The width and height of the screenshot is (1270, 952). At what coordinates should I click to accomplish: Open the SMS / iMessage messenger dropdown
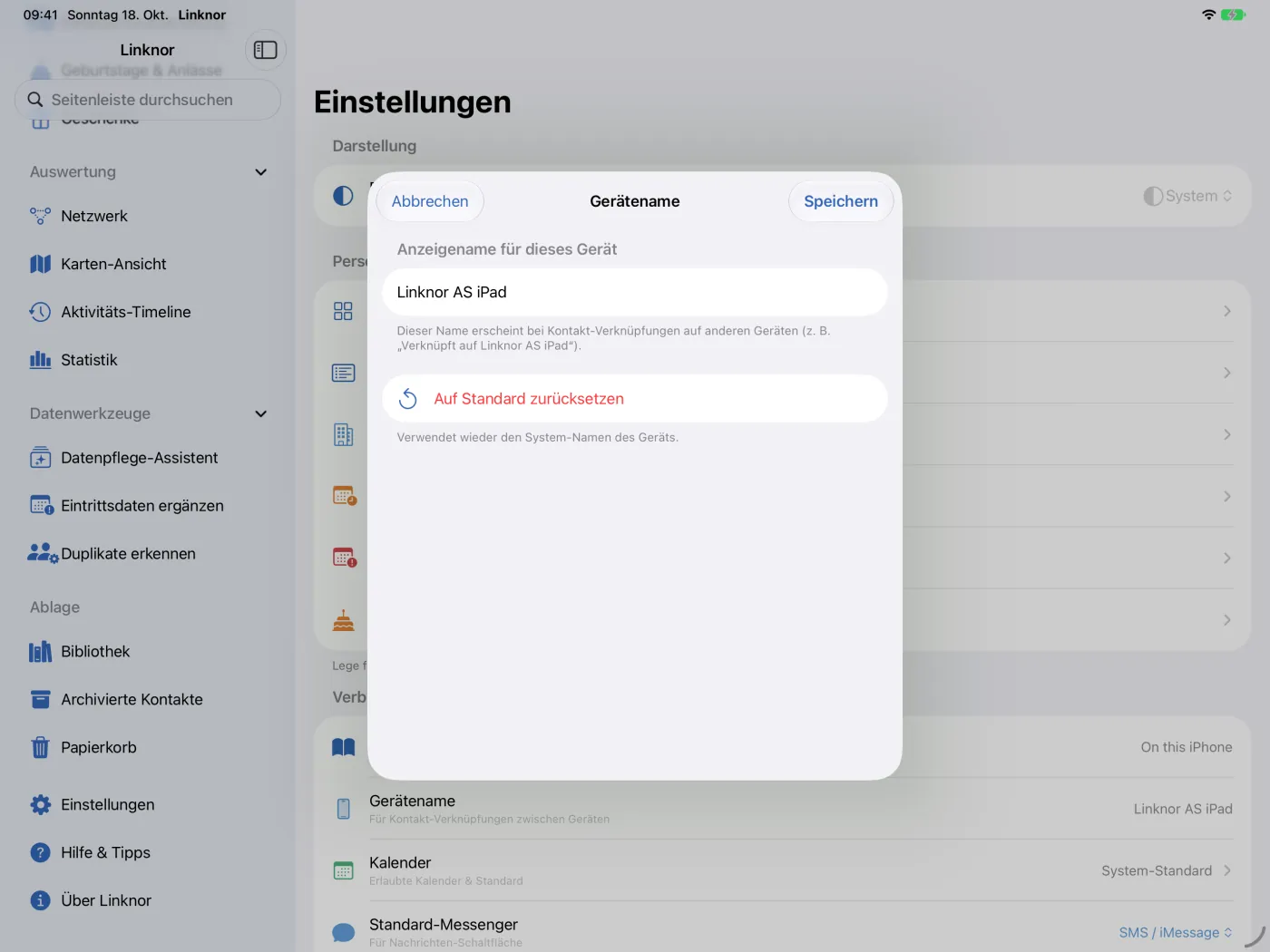point(1175,933)
